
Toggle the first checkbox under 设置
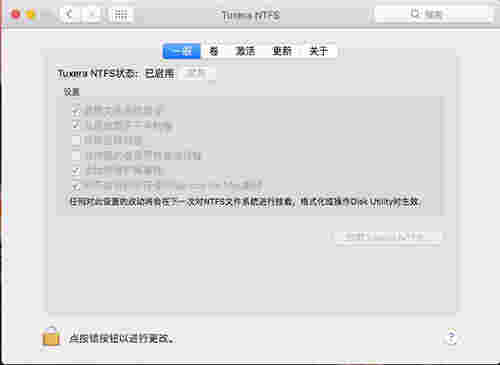coord(76,109)
